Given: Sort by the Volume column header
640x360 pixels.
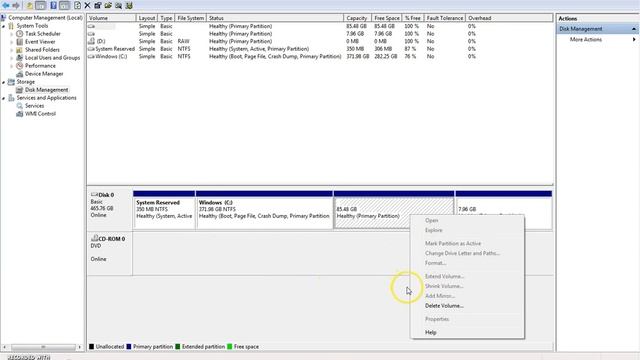Looking at the screenshot, I should coord(111,18).
